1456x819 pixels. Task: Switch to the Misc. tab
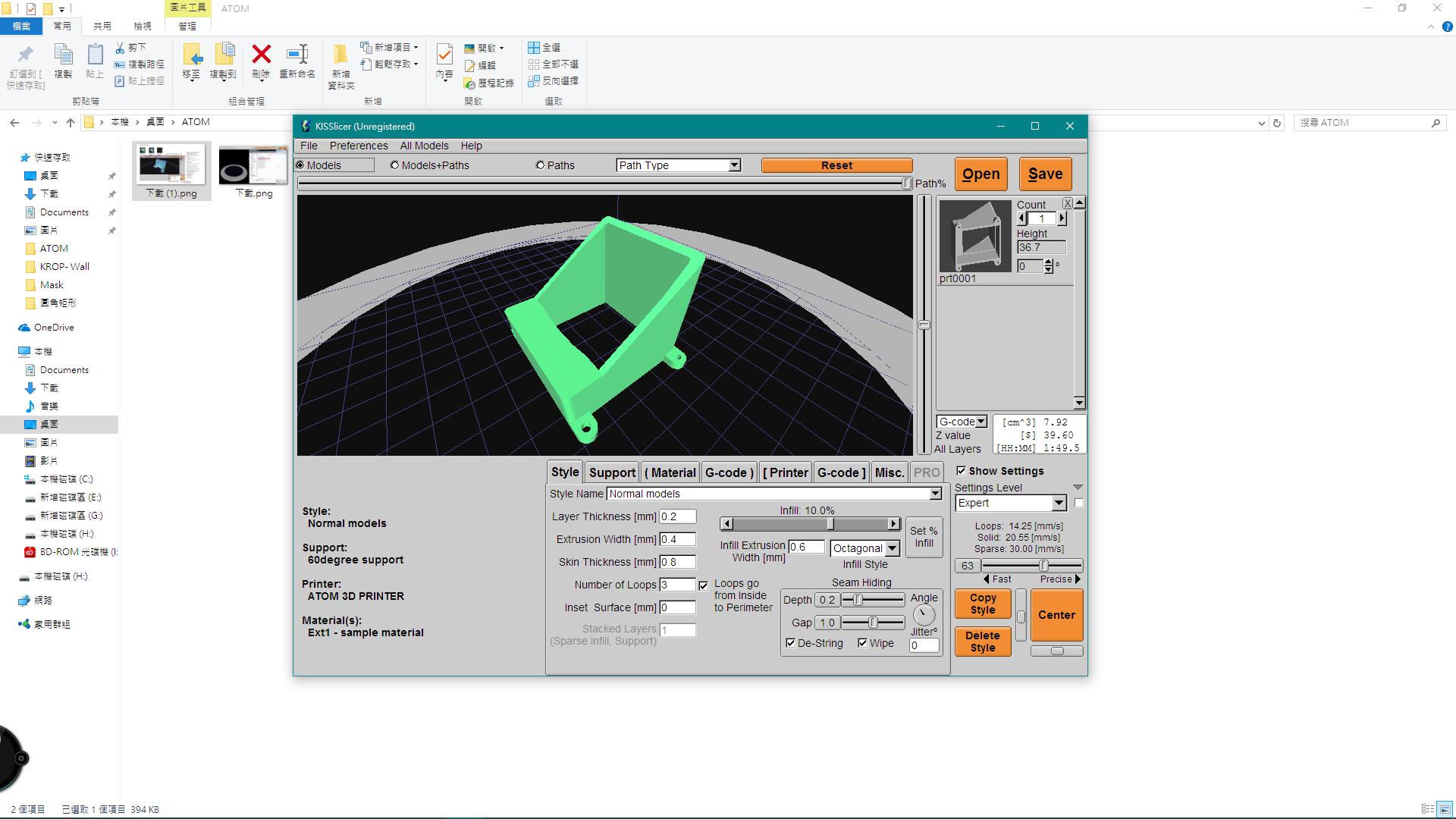[890, 472]
